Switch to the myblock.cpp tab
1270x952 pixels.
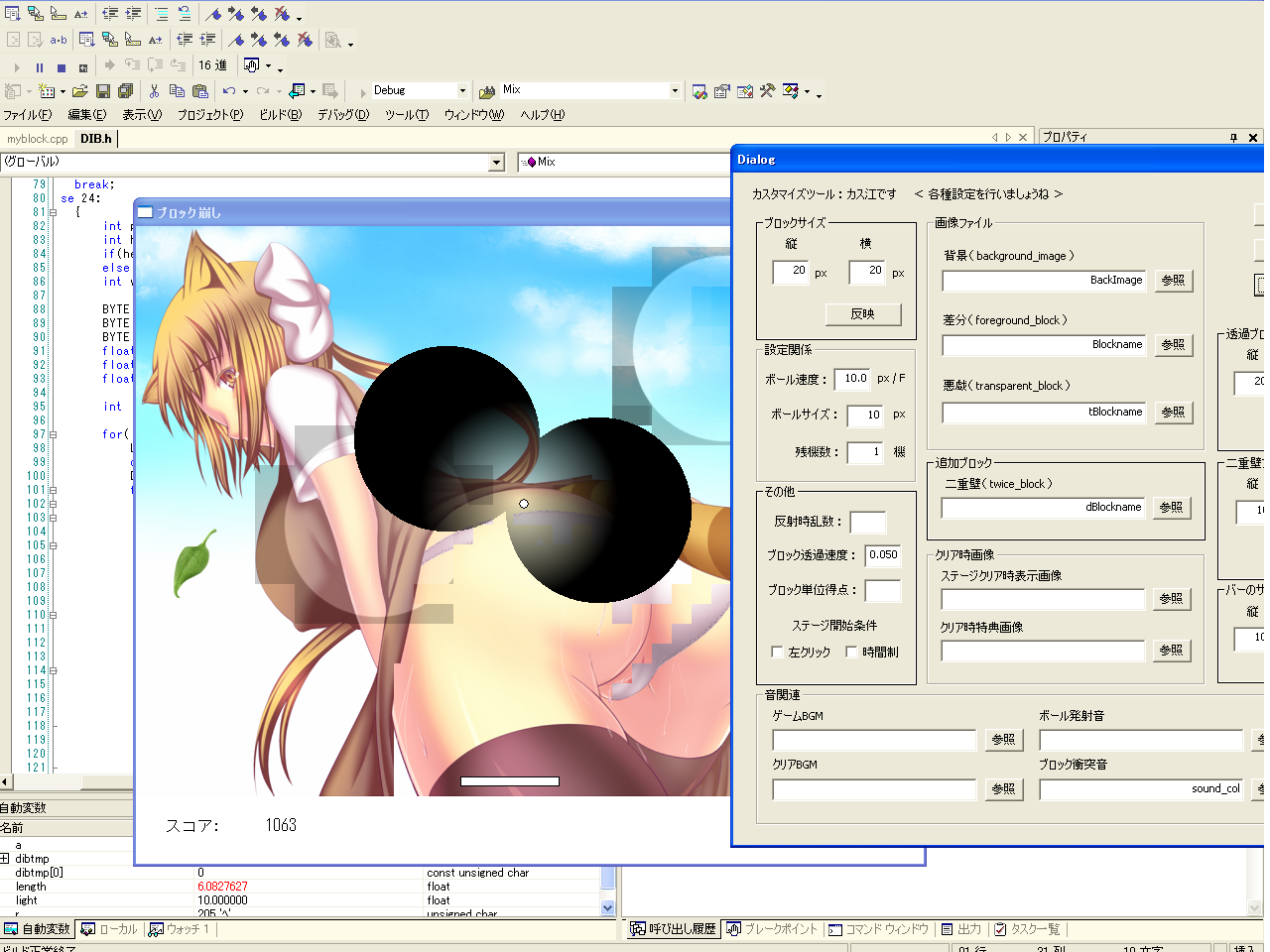click(x=38, y=139)
